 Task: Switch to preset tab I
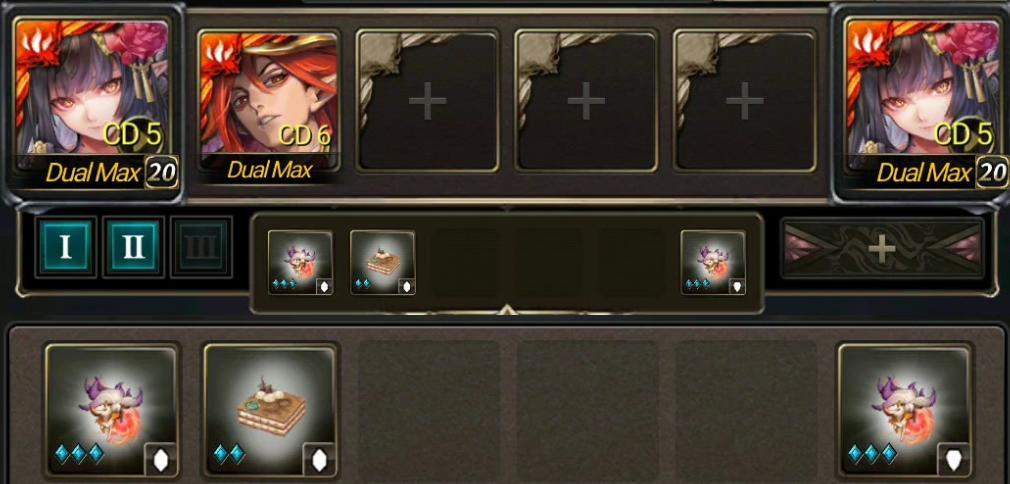[x=66, y=247]
